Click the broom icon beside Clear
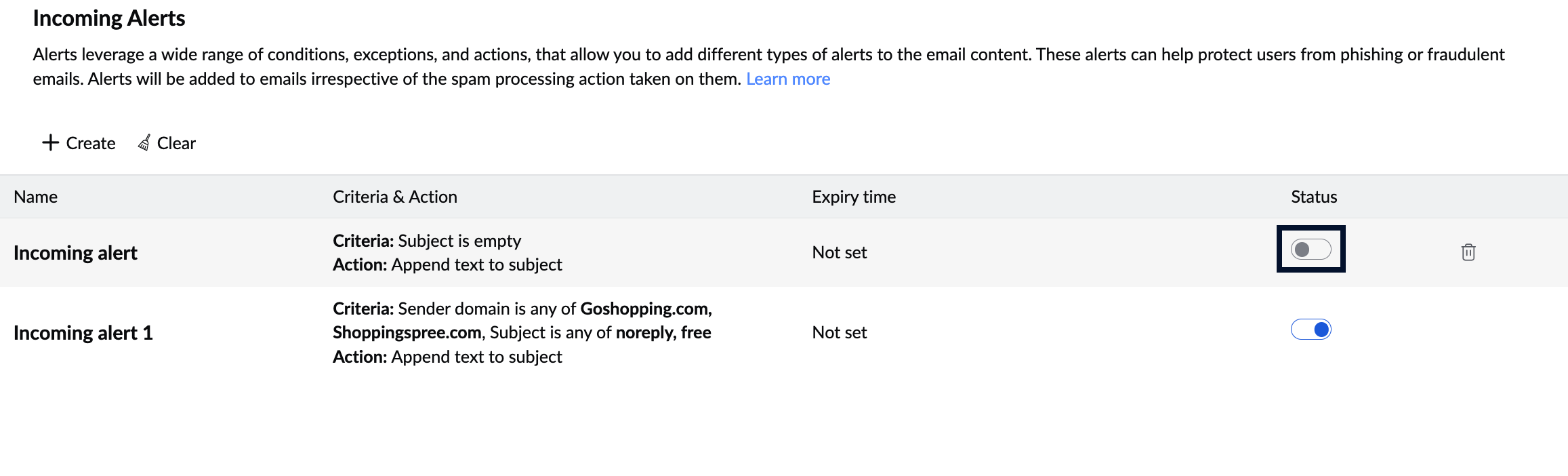1568x476 pixels. coord(144,142)
